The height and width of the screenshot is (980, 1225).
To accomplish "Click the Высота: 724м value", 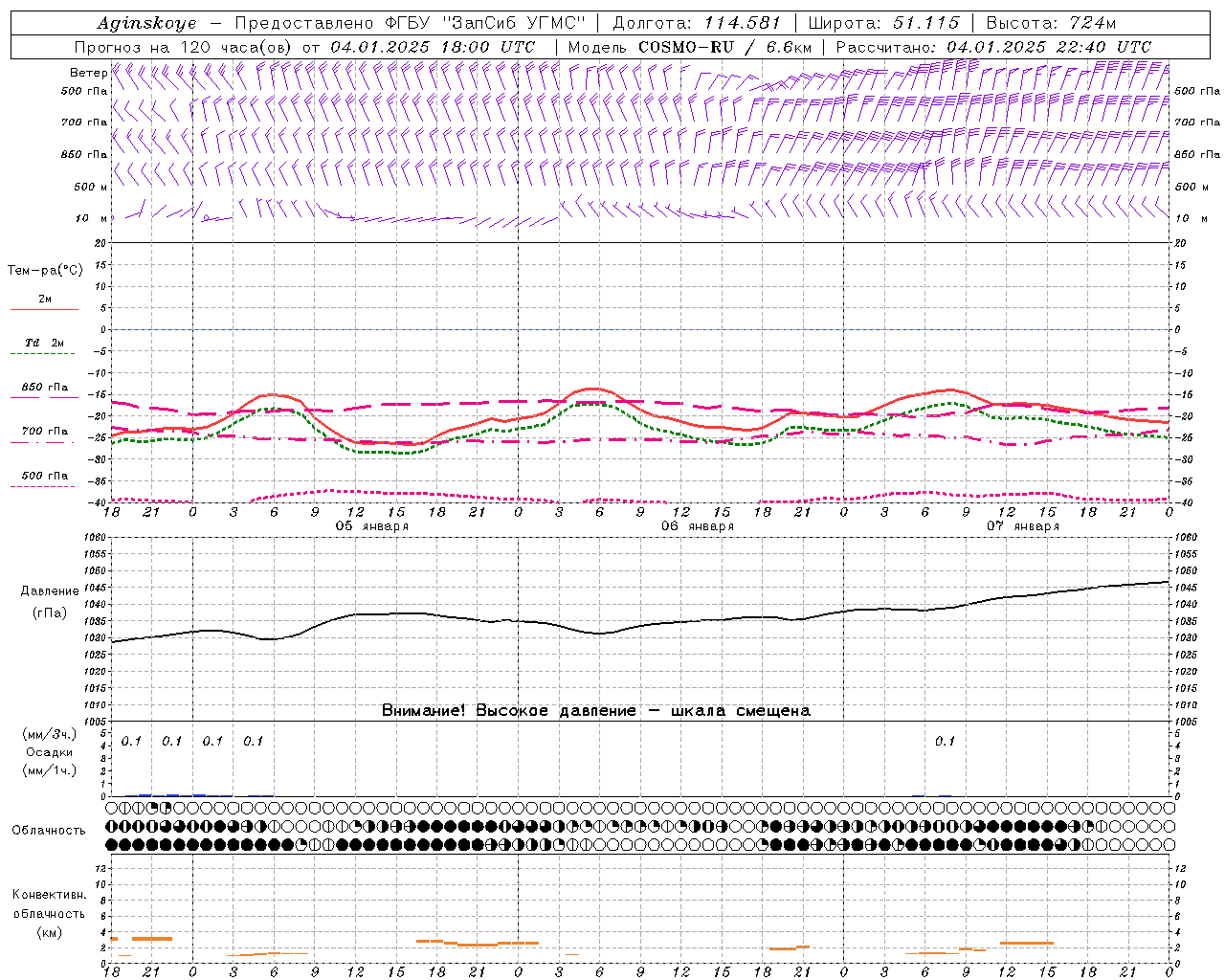I will point(1051,23).
